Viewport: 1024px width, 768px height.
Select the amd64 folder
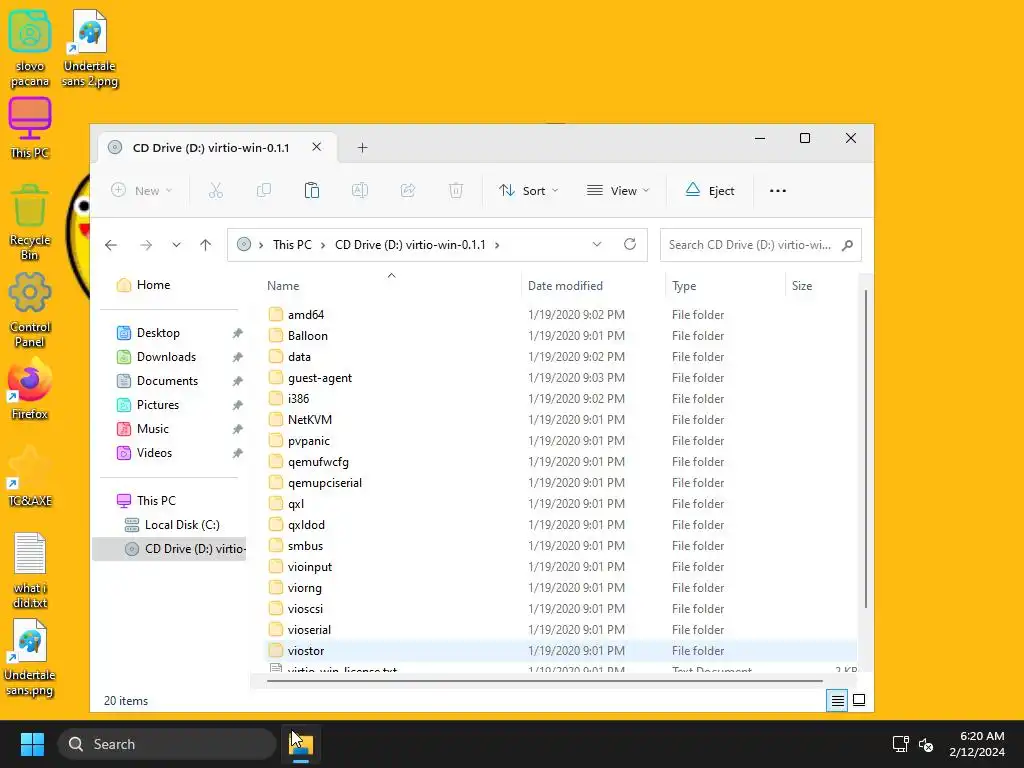coord(306,315)
